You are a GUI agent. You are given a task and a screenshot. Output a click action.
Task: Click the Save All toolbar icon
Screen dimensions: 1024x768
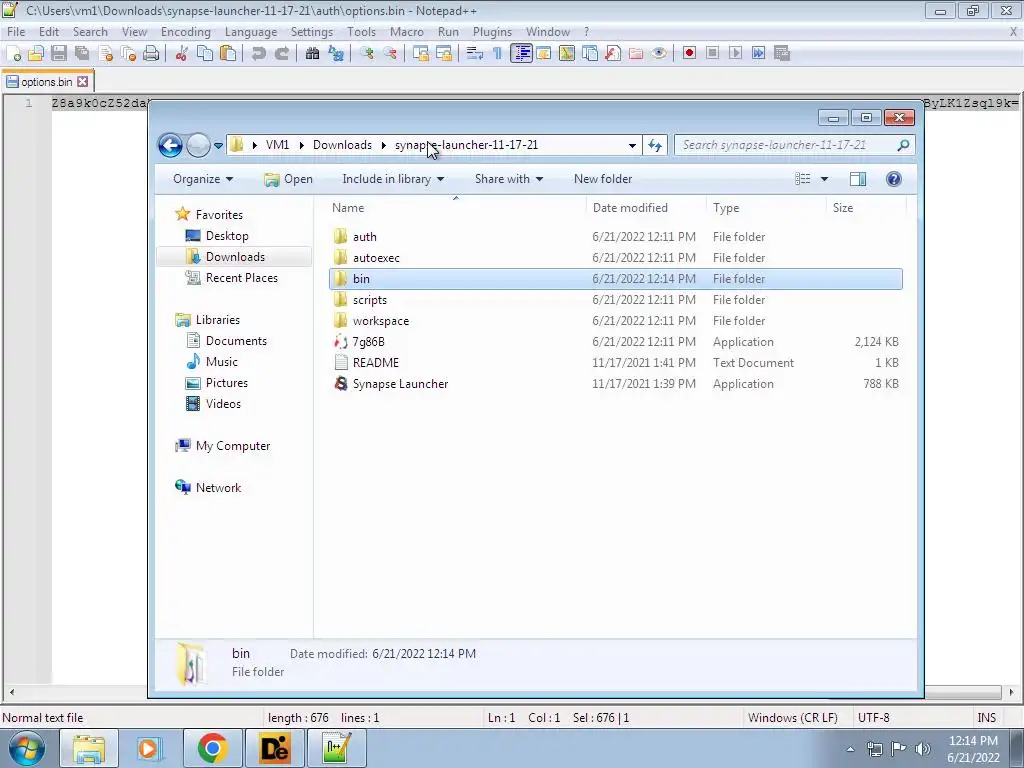[x=82, y=54]
